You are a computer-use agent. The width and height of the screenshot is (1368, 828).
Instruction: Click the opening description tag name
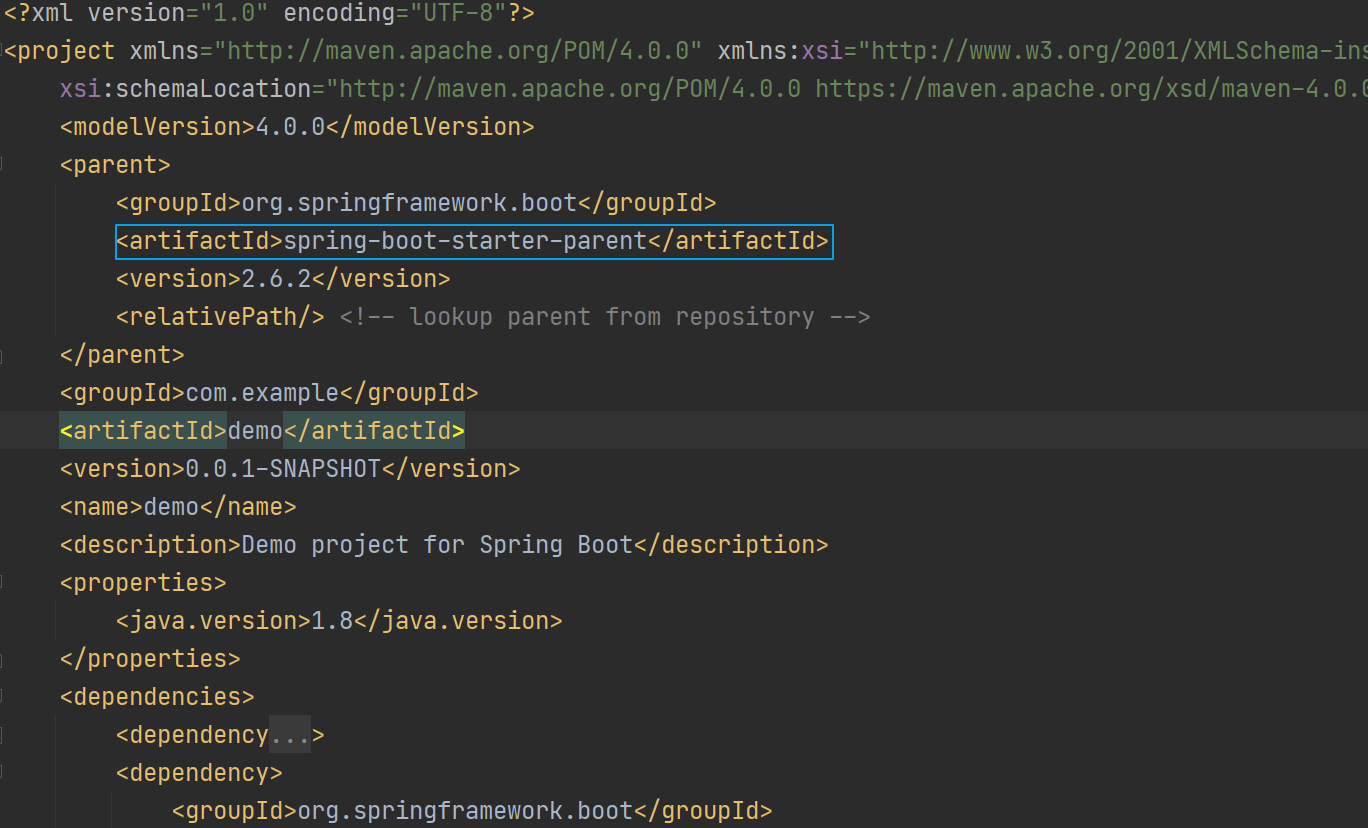[x=151, y=545]
